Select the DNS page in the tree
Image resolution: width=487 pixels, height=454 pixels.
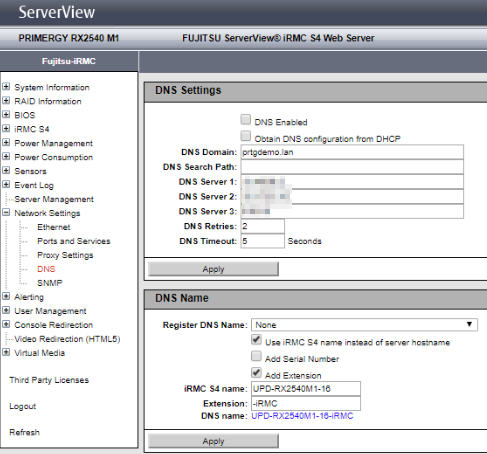coord(46,269)
